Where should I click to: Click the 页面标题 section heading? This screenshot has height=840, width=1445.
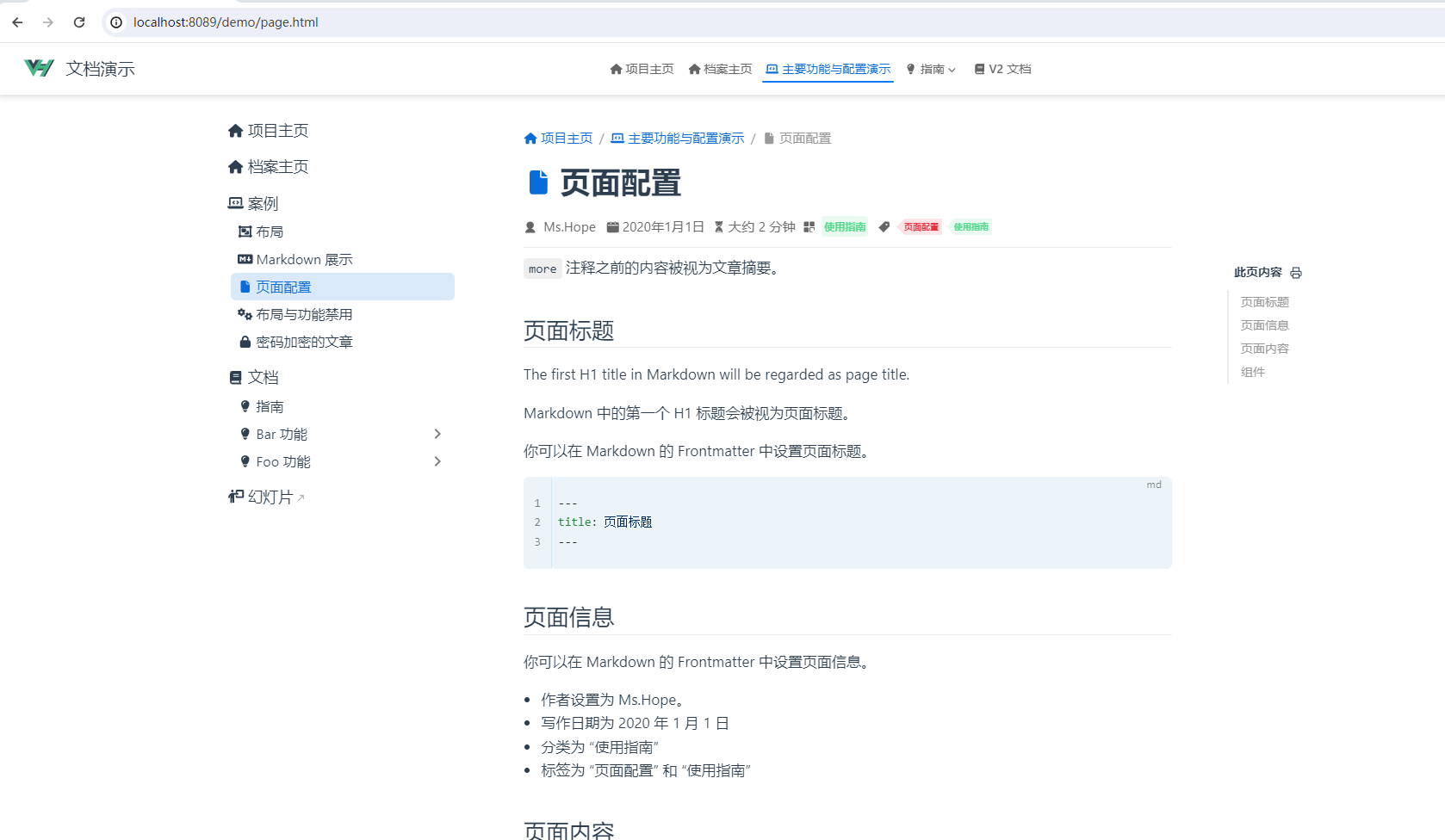[568, 331]
